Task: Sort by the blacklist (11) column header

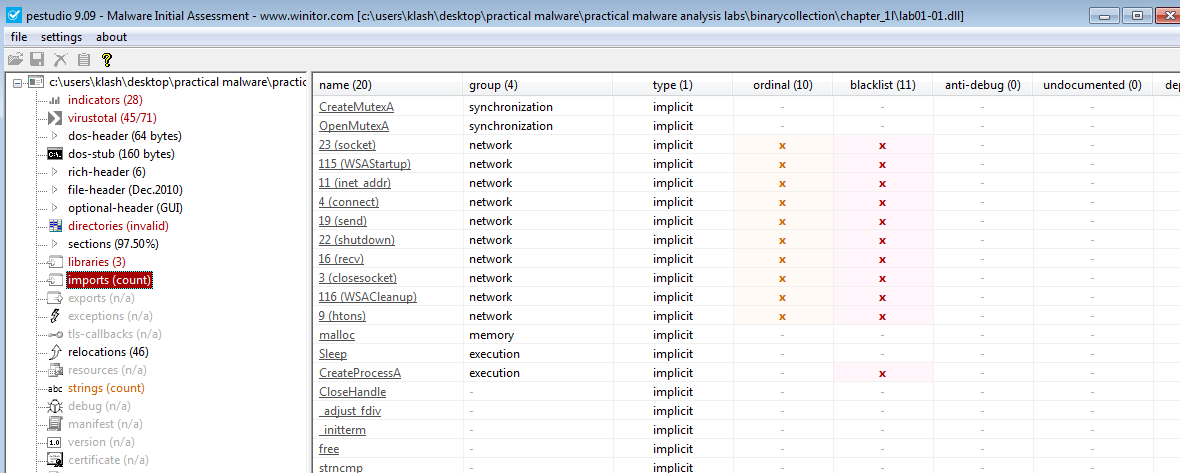Action: [x=883, y=85]
